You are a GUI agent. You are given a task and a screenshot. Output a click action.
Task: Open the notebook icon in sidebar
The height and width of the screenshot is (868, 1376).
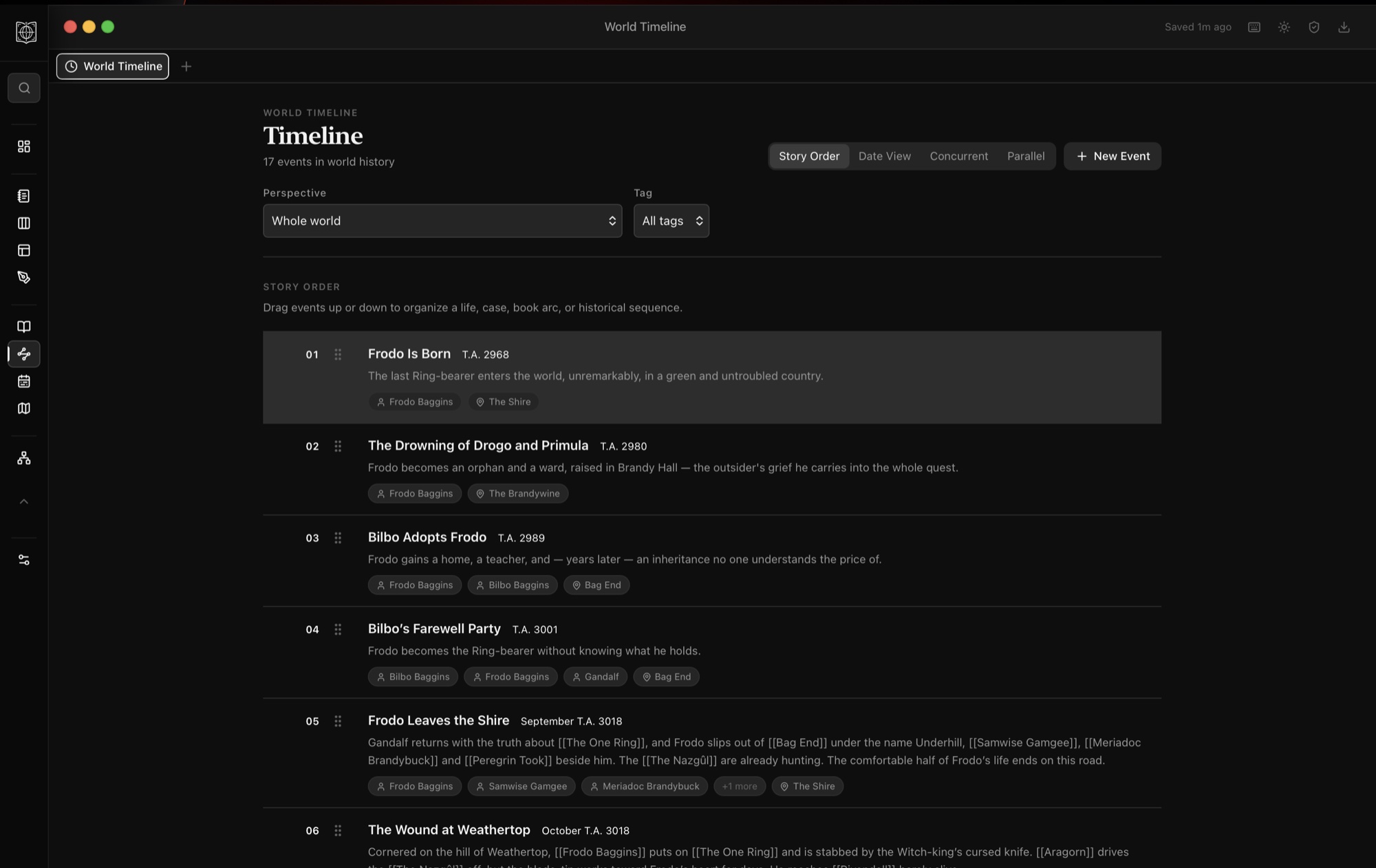[24, 196]
